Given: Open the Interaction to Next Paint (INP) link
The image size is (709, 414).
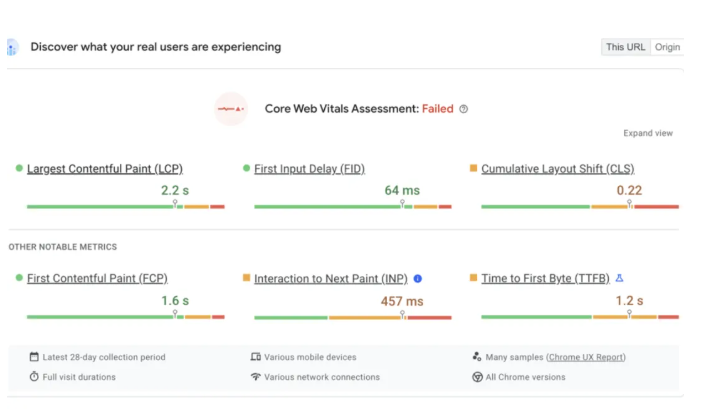Looking at the screenshot, I should 331,279.
